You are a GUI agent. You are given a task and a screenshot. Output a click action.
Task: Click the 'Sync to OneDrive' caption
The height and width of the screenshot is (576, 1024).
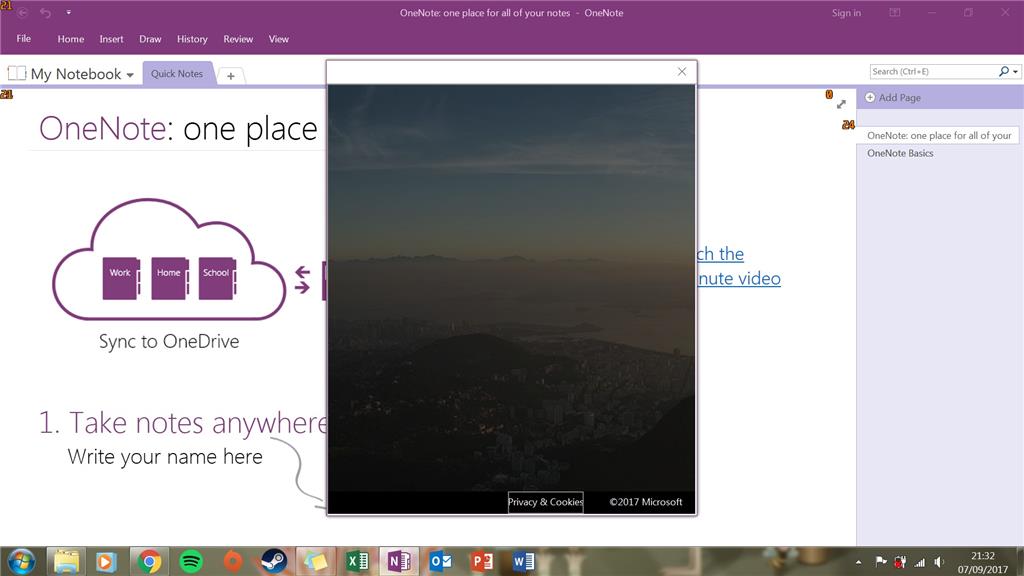click(169, 342)
